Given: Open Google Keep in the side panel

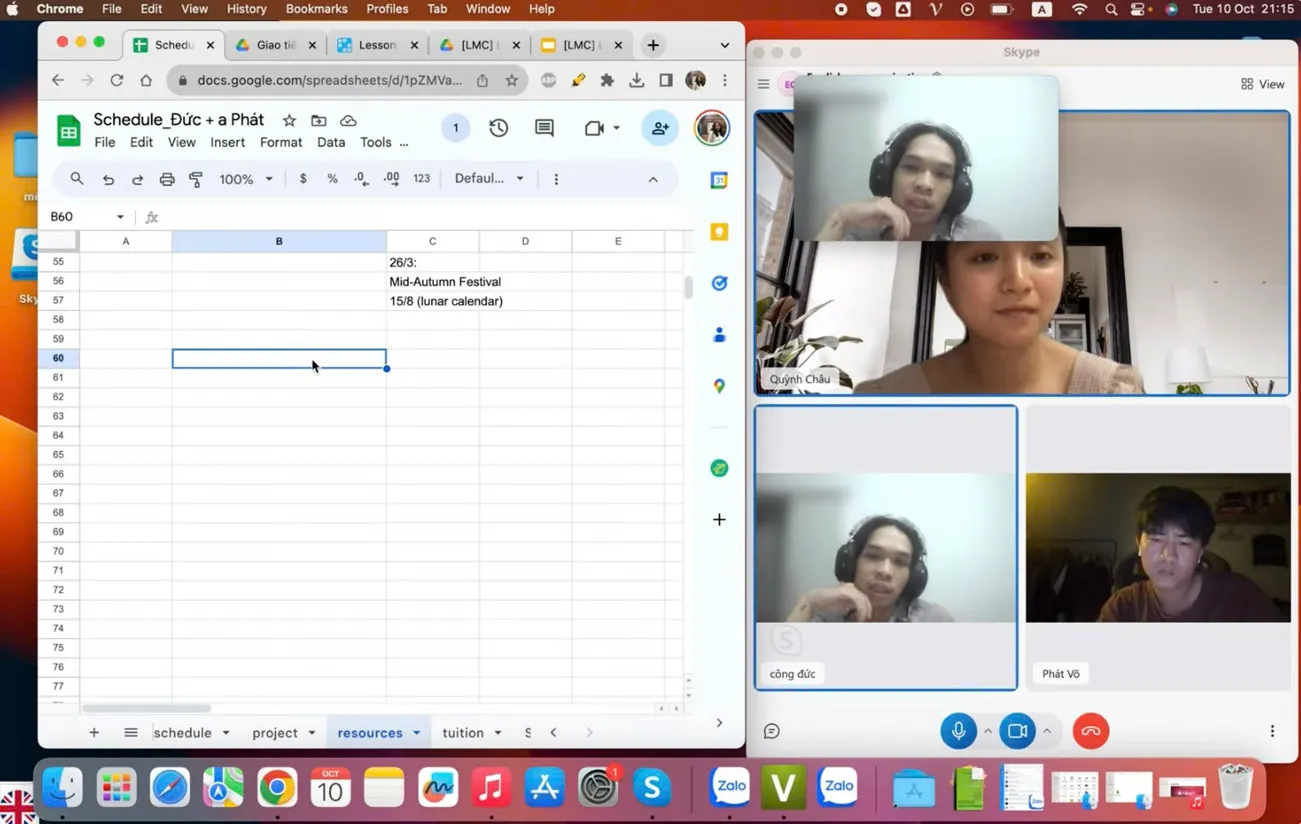Looking at the screenshot, I should pyautogui.click(x=719, y=231).
